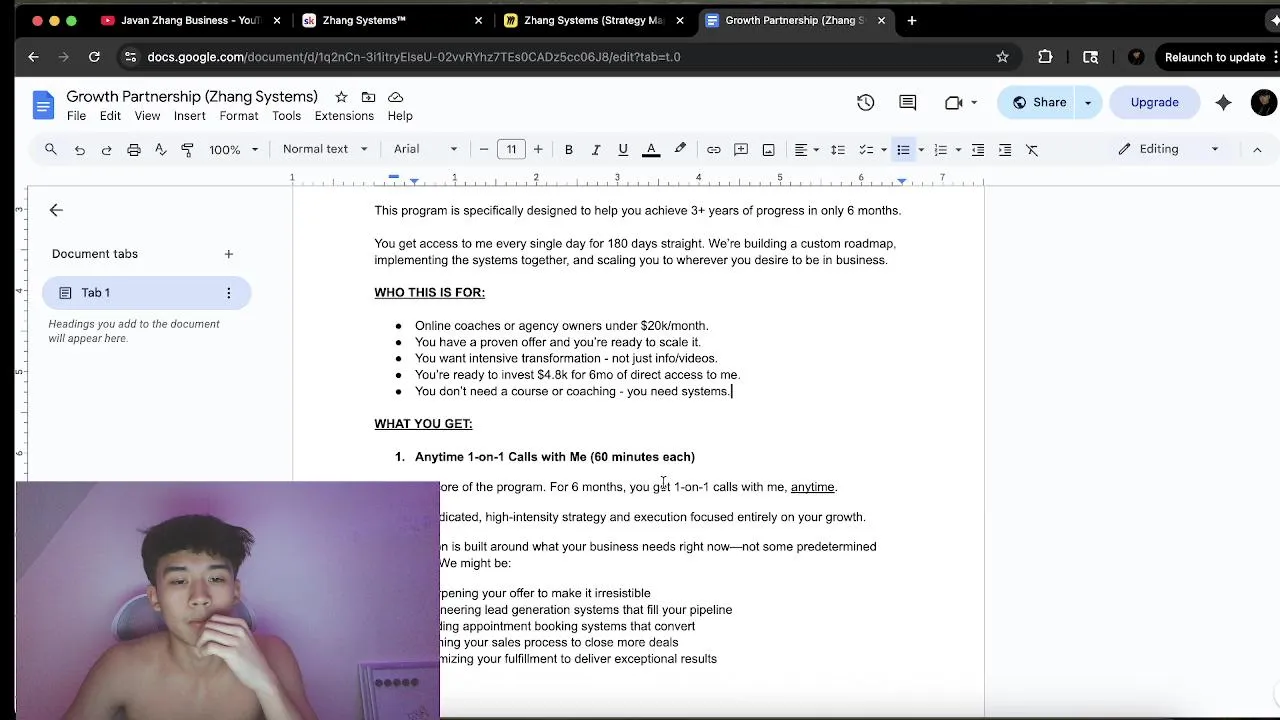Collapse the toolbar header chevron
The width and height of the screenshot is (1280, 720).
(x=1257, y=149)
